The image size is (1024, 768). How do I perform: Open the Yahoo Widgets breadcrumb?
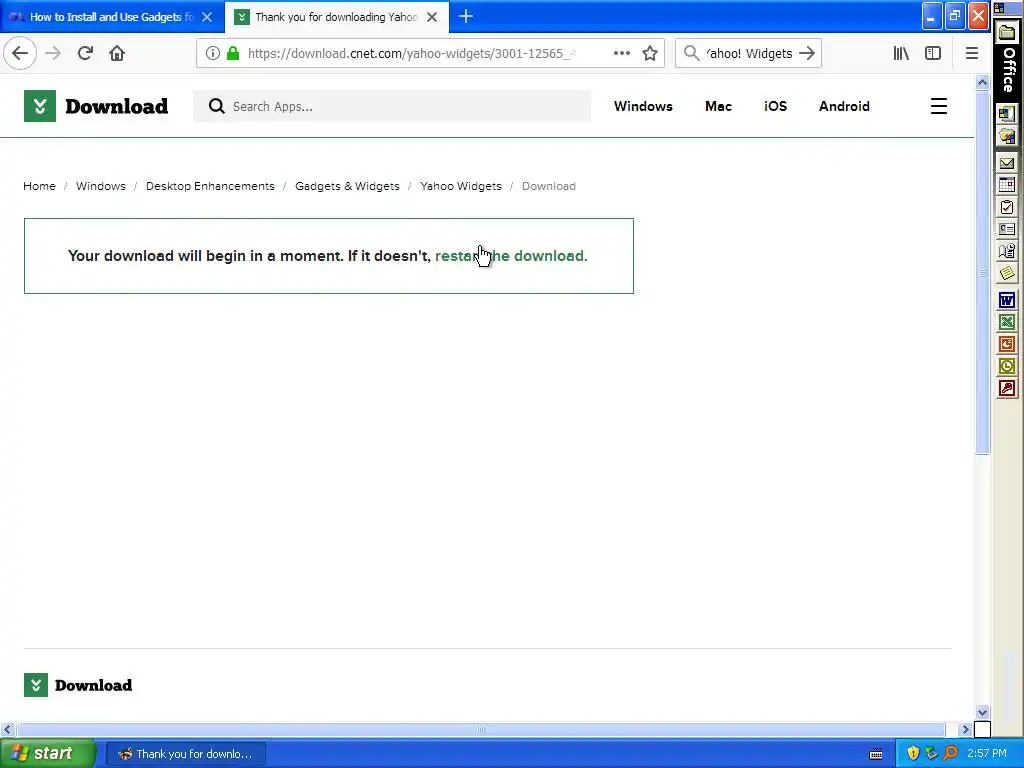[x=461, y=186]
